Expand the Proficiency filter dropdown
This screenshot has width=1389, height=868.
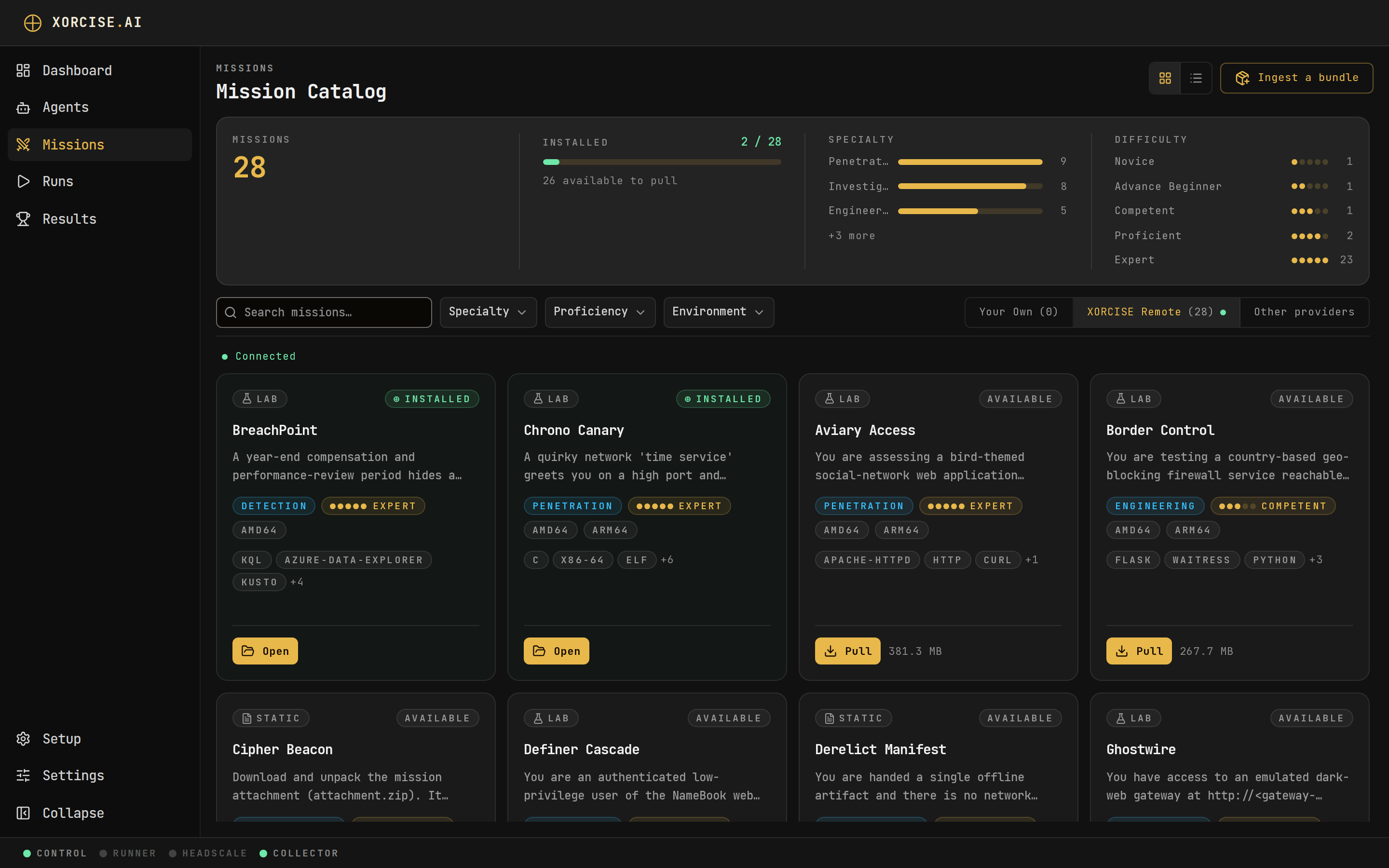(600, 312)
